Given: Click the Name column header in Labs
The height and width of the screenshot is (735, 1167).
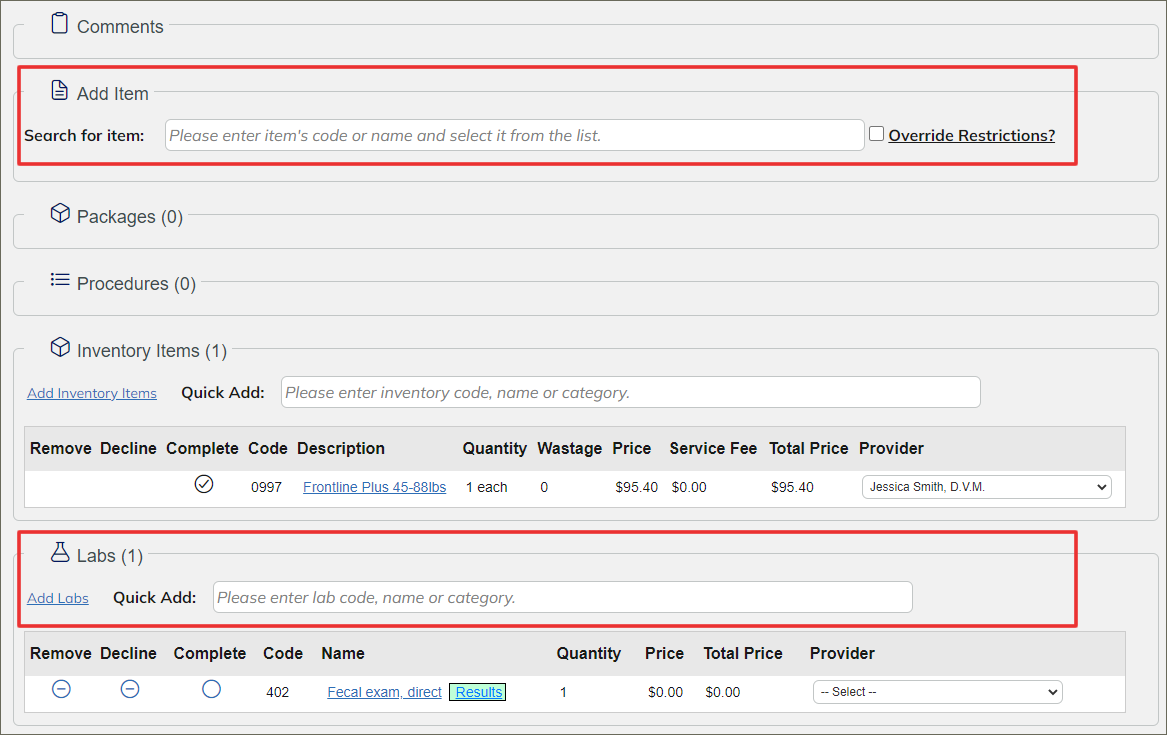Looking at the screenshot, I should click(x=343, y=653).
